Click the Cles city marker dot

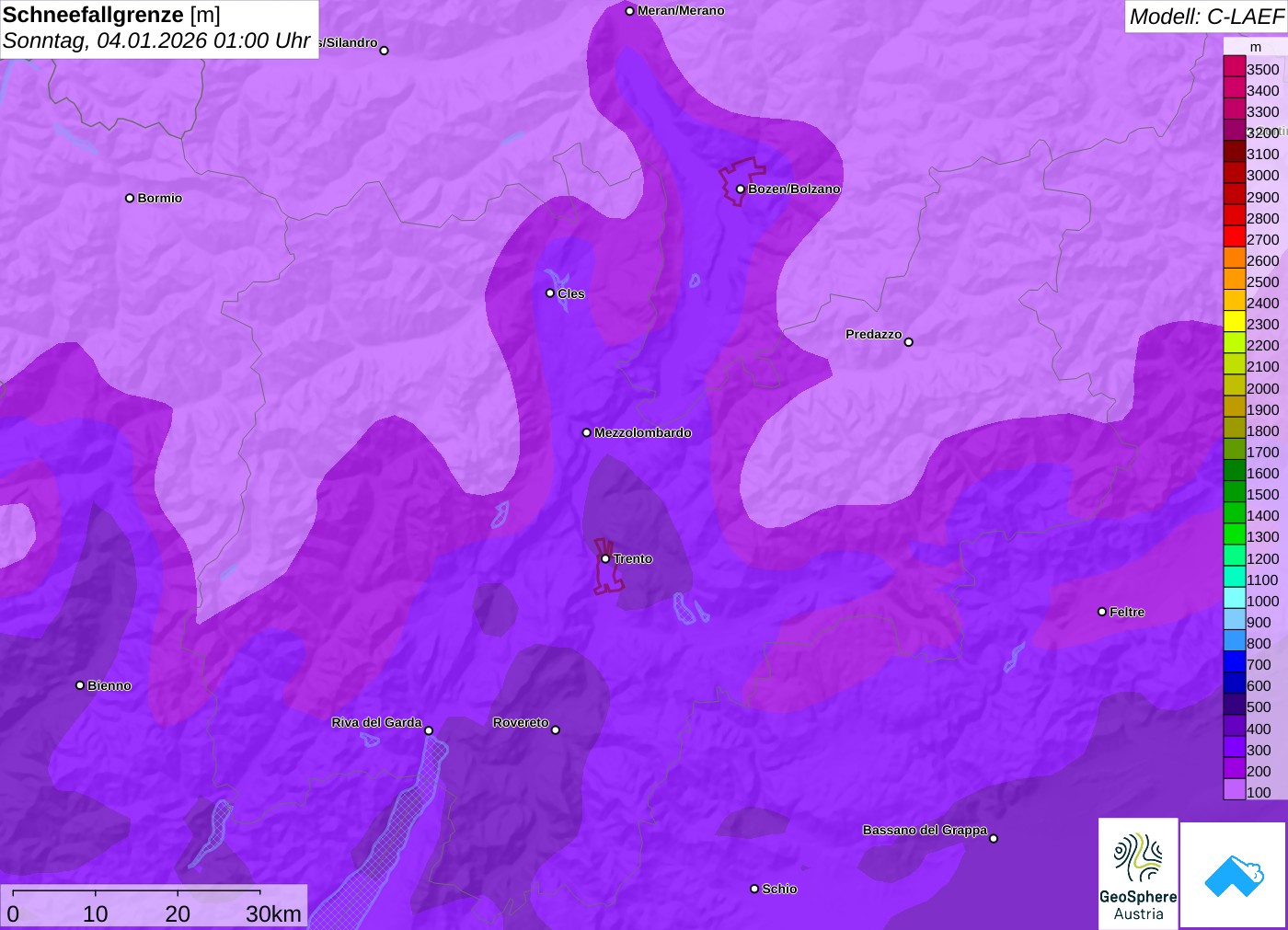coord(550,293)
